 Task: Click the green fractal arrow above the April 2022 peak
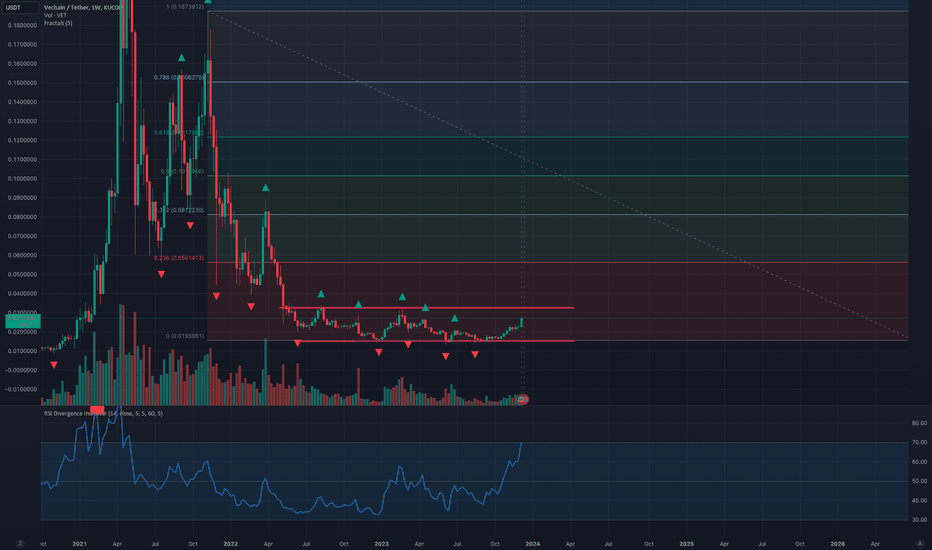pos(266,188)
